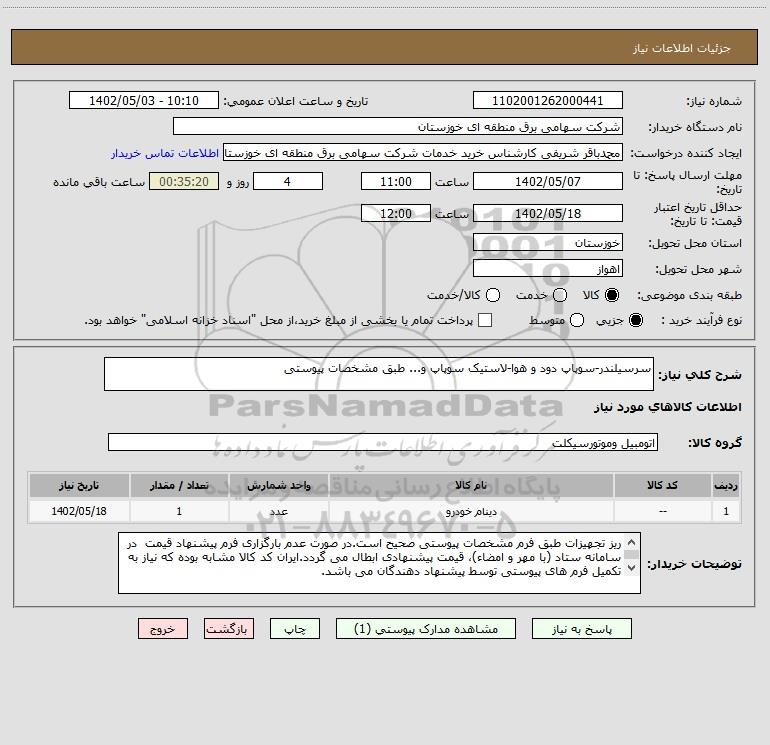Image resolution: width=770 pixels, height=745 pixels.
Task: Select the کالا/خدمت radio button
Action: 493,295
